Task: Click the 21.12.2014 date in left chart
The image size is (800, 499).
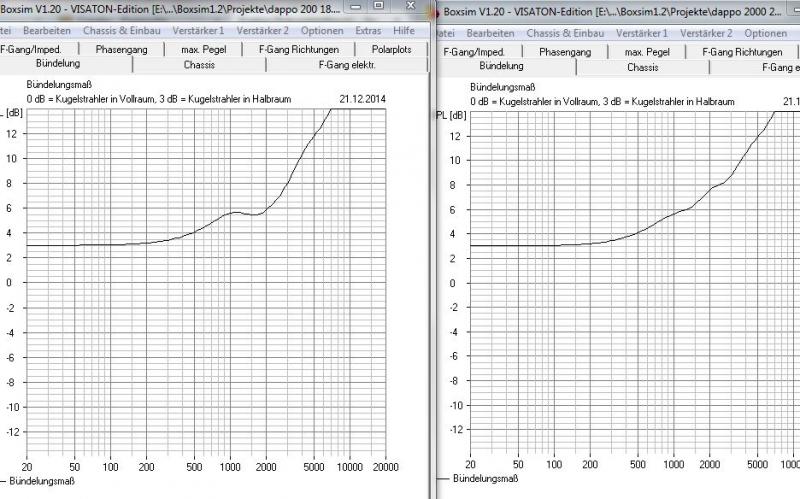Action: click(362, 99)
